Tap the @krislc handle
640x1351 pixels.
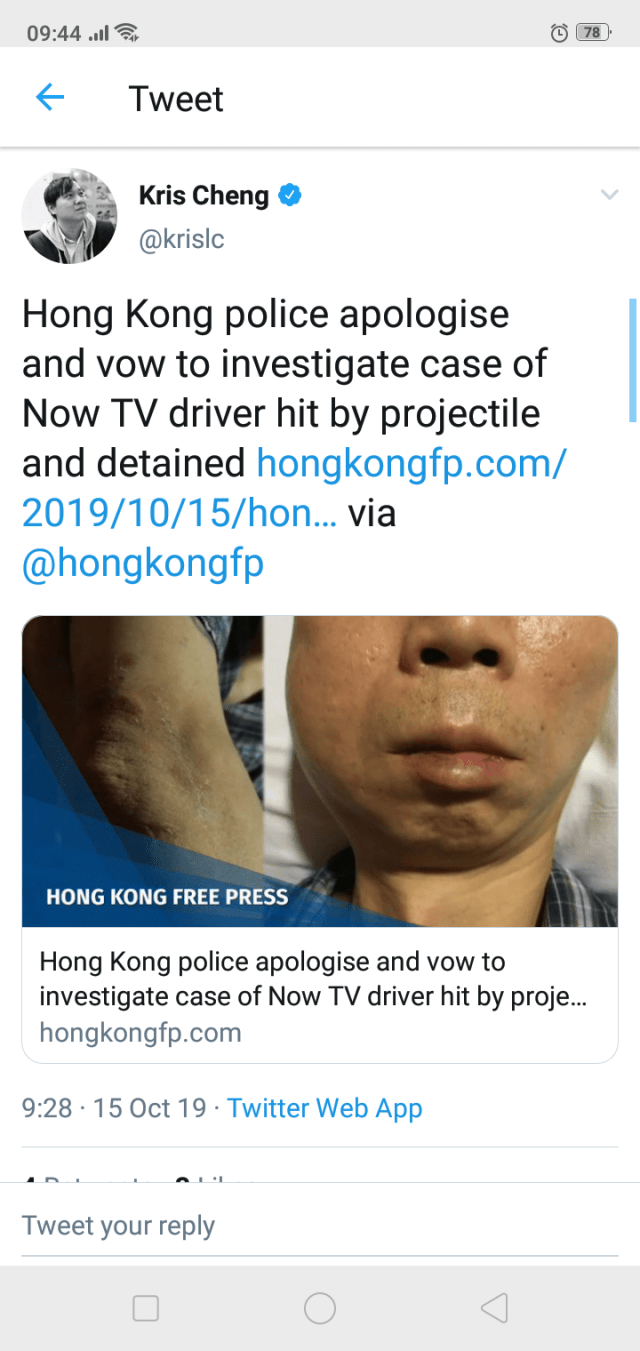(181, 241)
